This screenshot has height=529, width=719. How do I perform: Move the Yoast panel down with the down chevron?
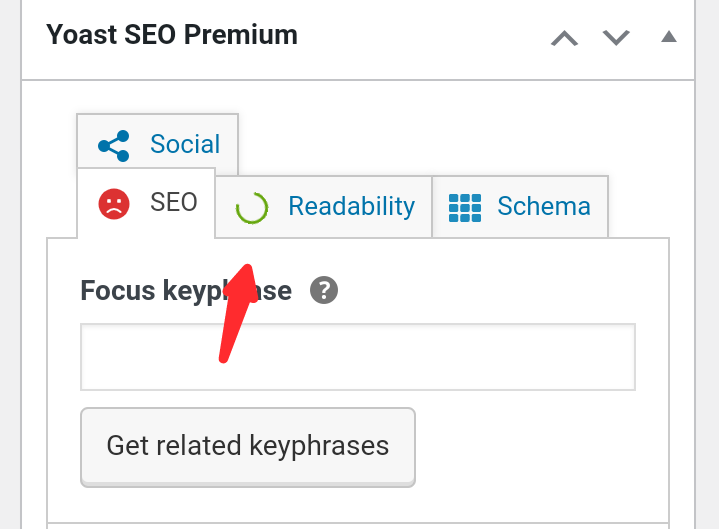pyautogui.click(x=616, y=38)
